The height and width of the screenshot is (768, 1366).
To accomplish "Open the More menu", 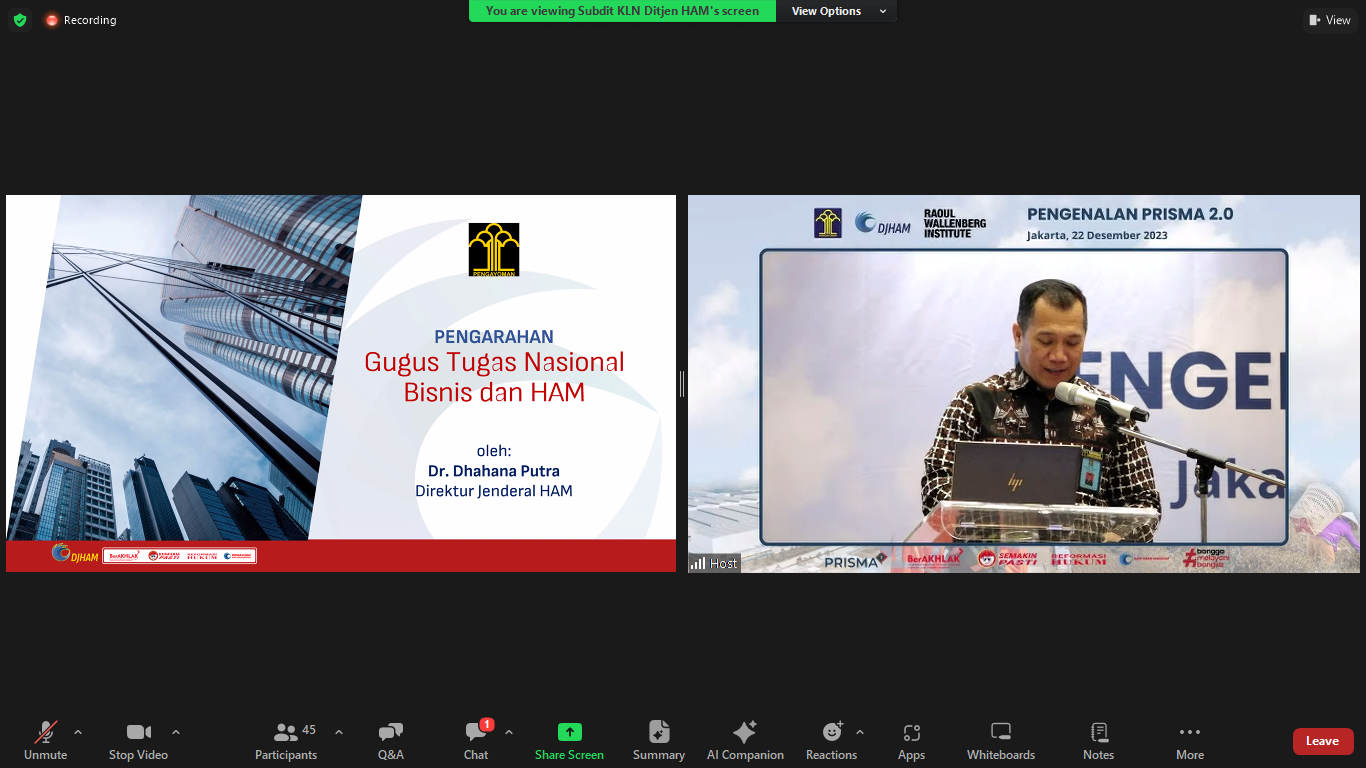I will tap(1189, 740).
